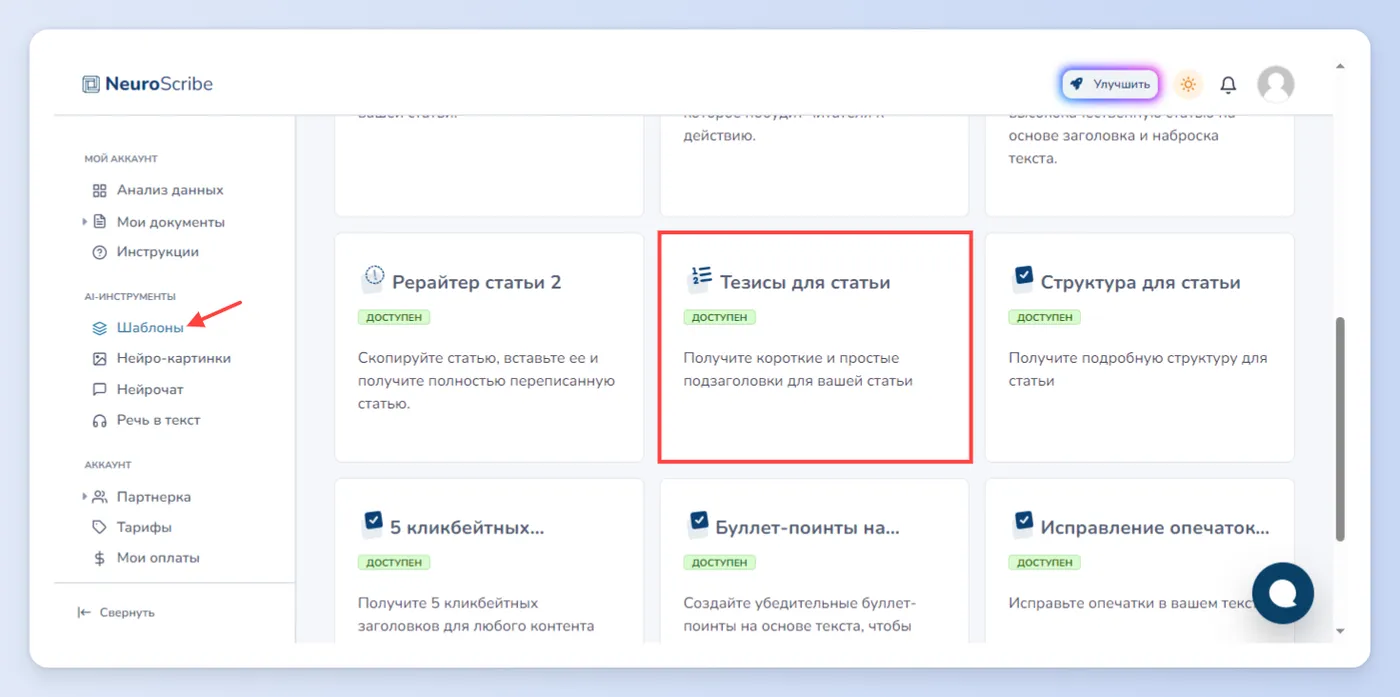The height and width of the screenshot is (697, 1400).
Task: Open Рерайтер статьи 2 template title
Action: [x=477, y=282]
